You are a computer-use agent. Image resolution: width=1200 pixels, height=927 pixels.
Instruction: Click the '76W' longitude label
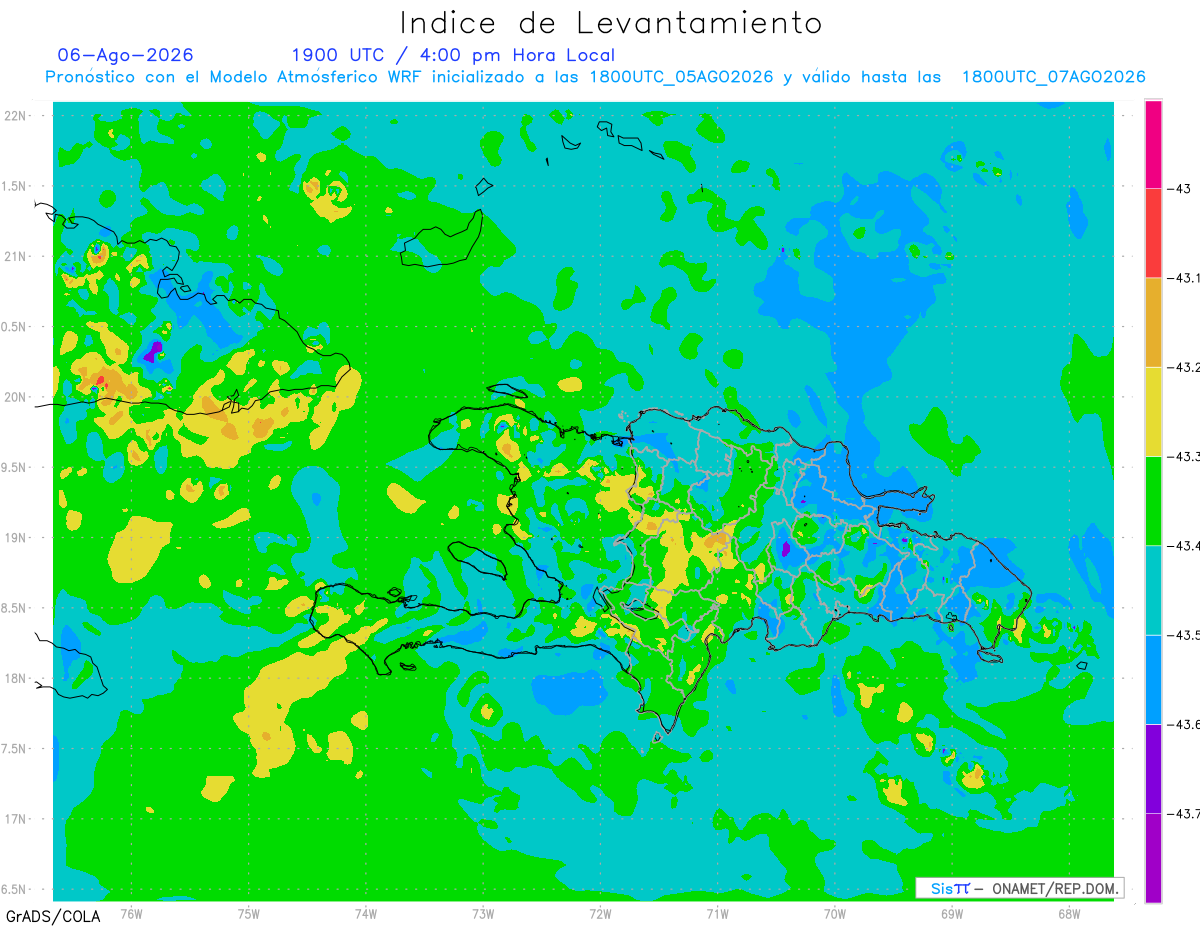(x=131, y=913)
